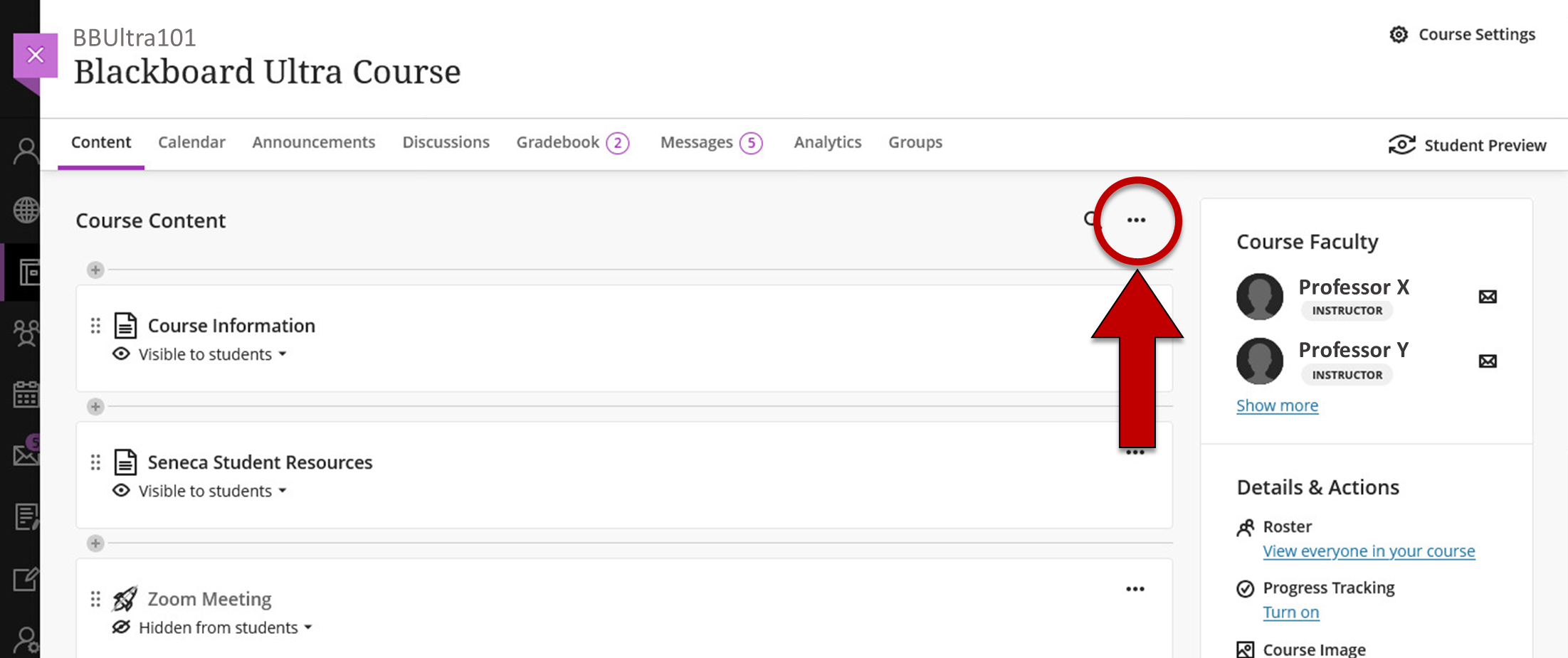Add content below Course Information with plus
Viewport: 1568px width, 658px height.
[95, 406]
